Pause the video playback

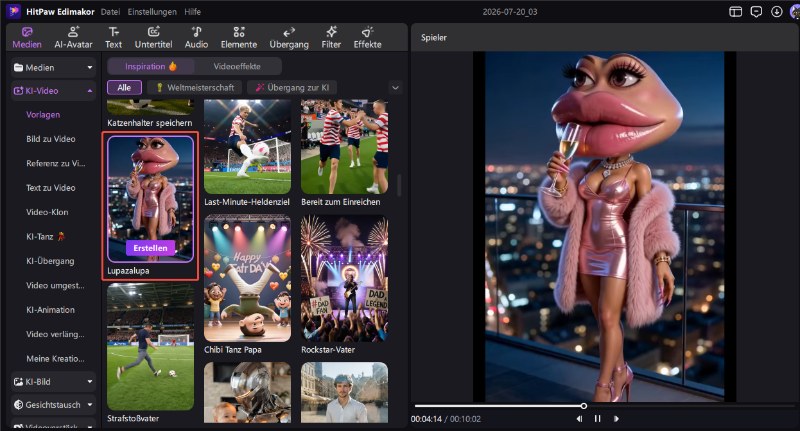click(597, 419)
